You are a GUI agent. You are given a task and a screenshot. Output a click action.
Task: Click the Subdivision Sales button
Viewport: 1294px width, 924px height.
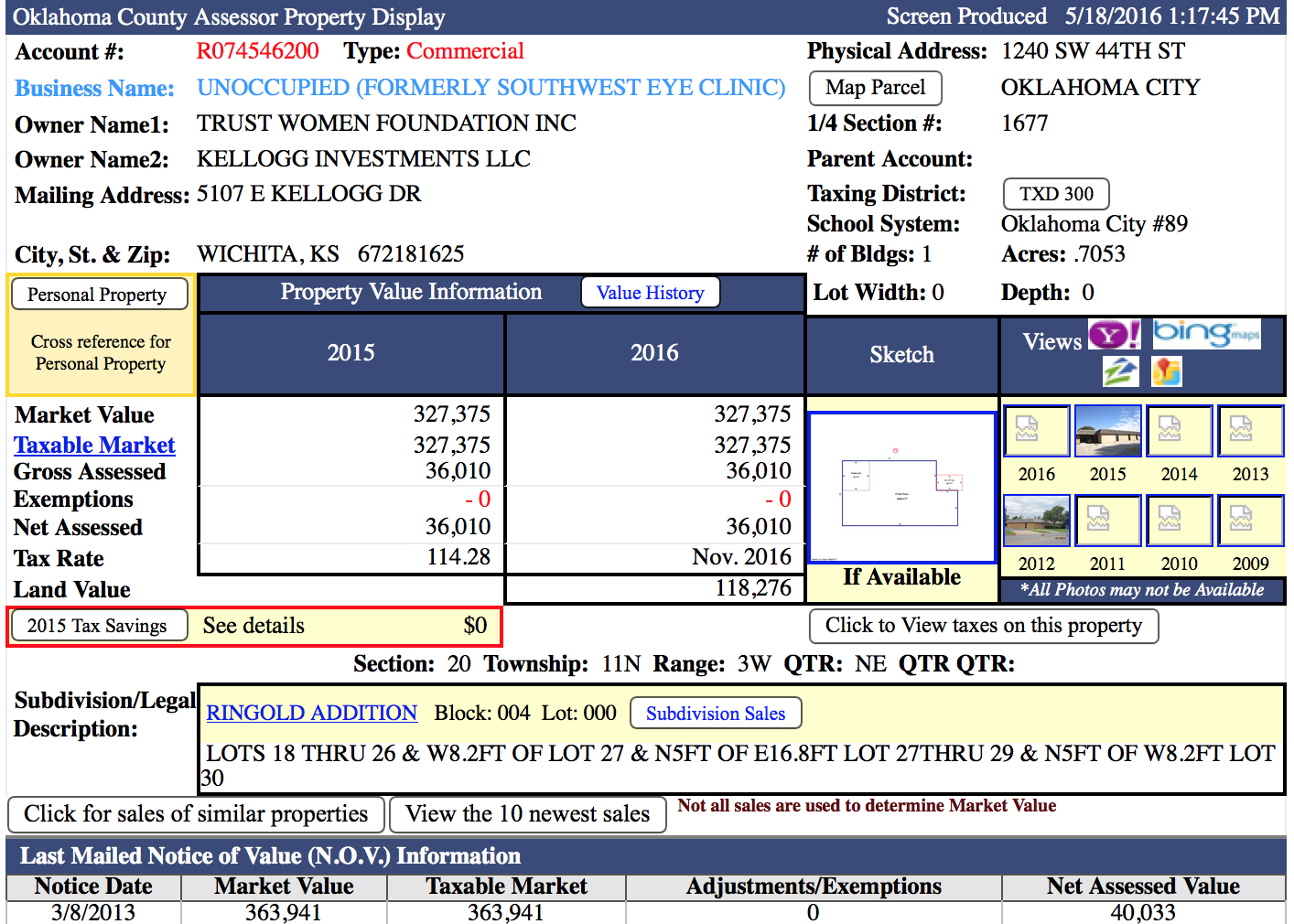tap(716, 714)
